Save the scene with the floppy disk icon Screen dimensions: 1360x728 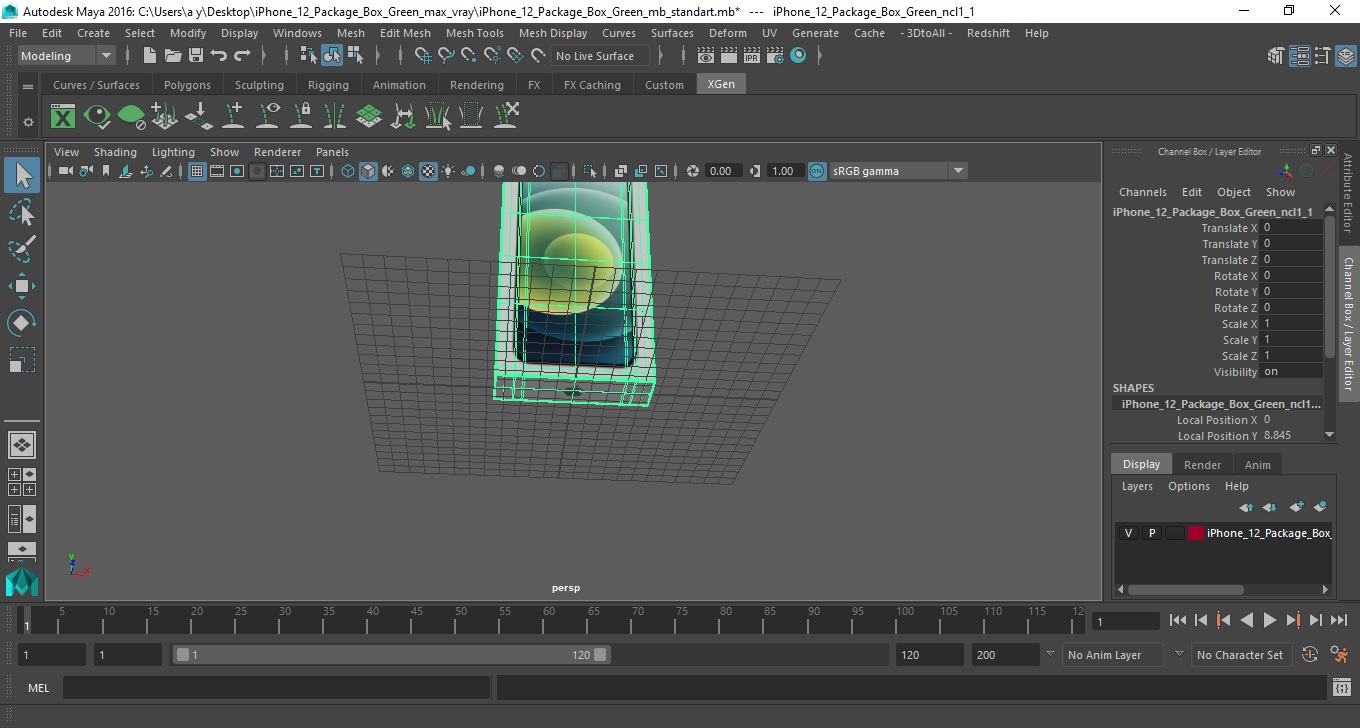coord(196,56)
